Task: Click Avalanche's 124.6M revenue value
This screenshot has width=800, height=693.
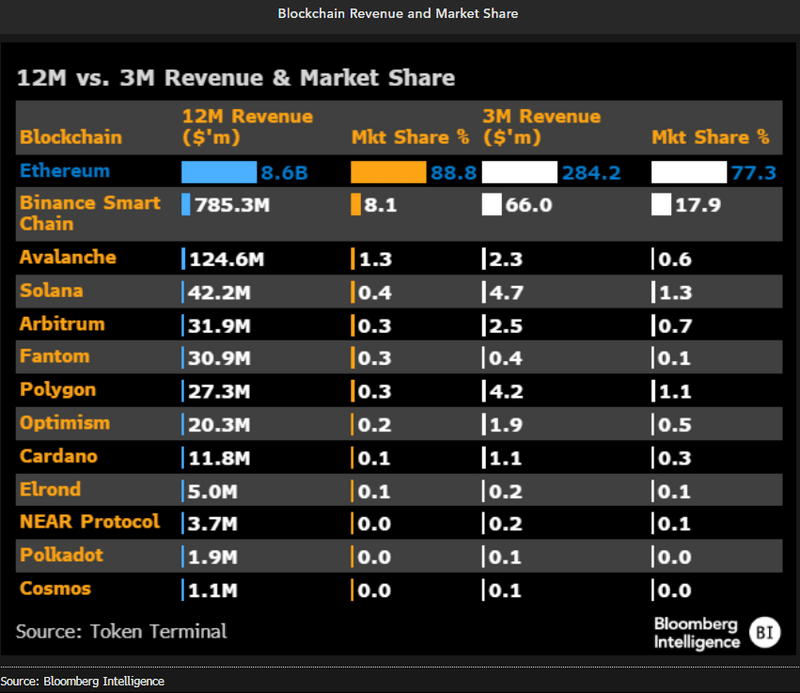Action: [227, 259]
